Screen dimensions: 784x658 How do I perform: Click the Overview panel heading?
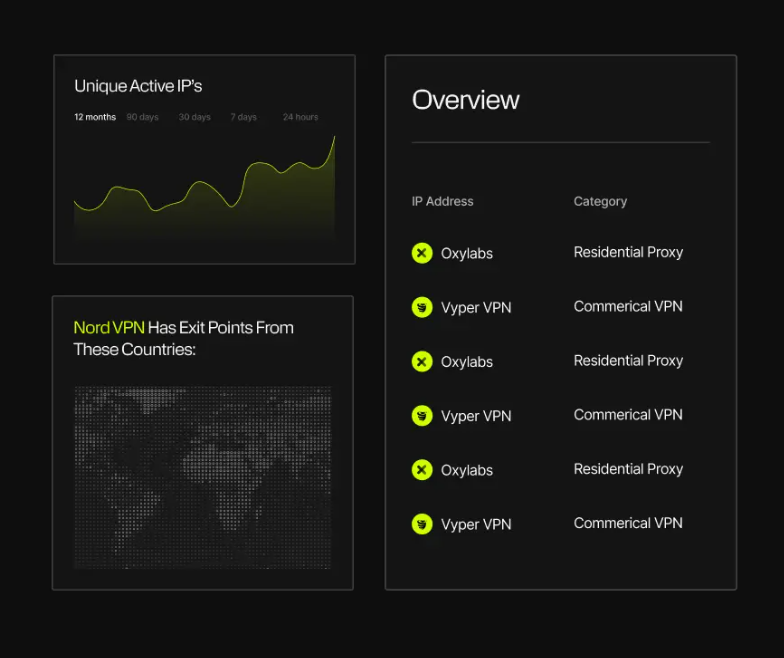pyautogui.click(x=465, y=100)
